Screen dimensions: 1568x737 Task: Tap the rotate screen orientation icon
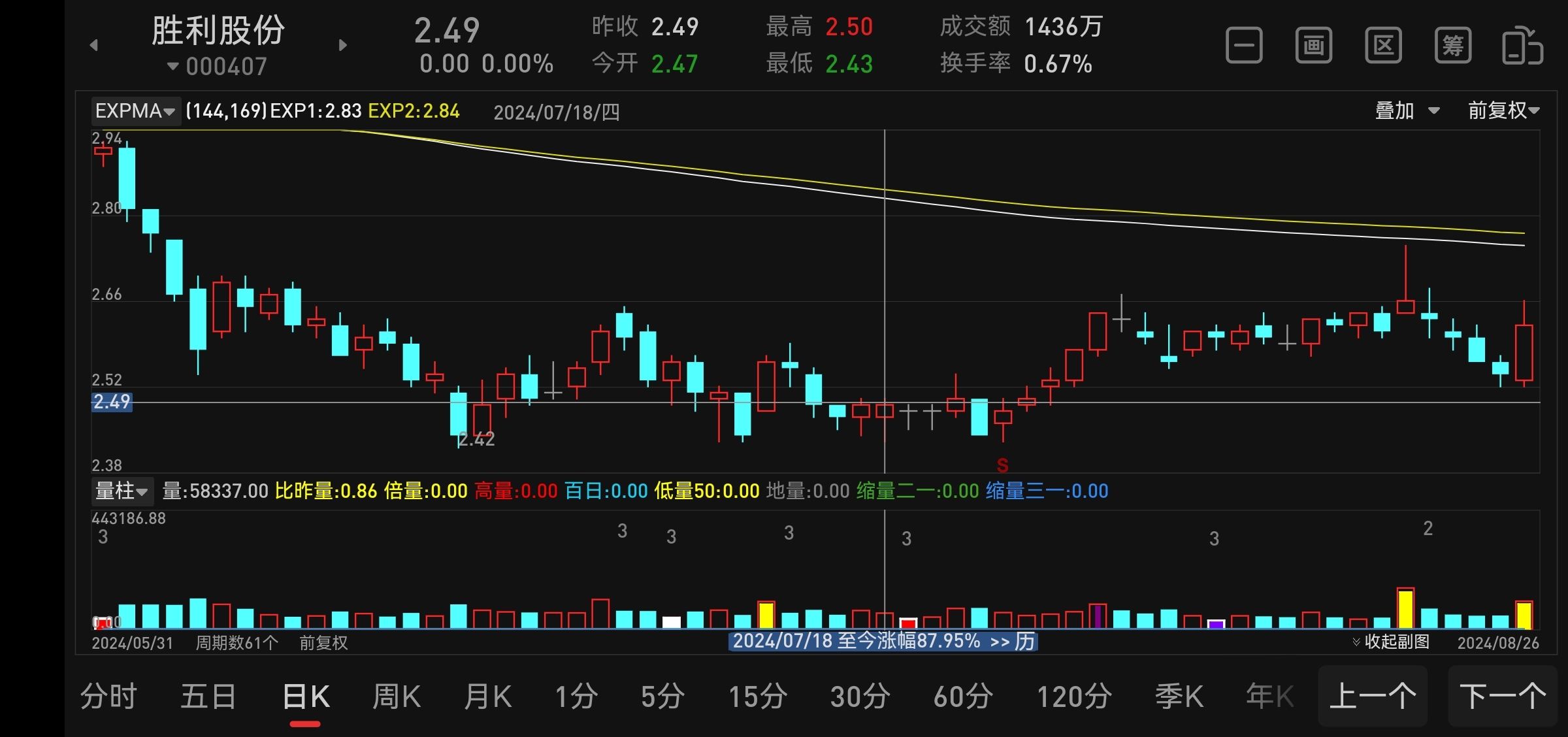pos(1522,46)
